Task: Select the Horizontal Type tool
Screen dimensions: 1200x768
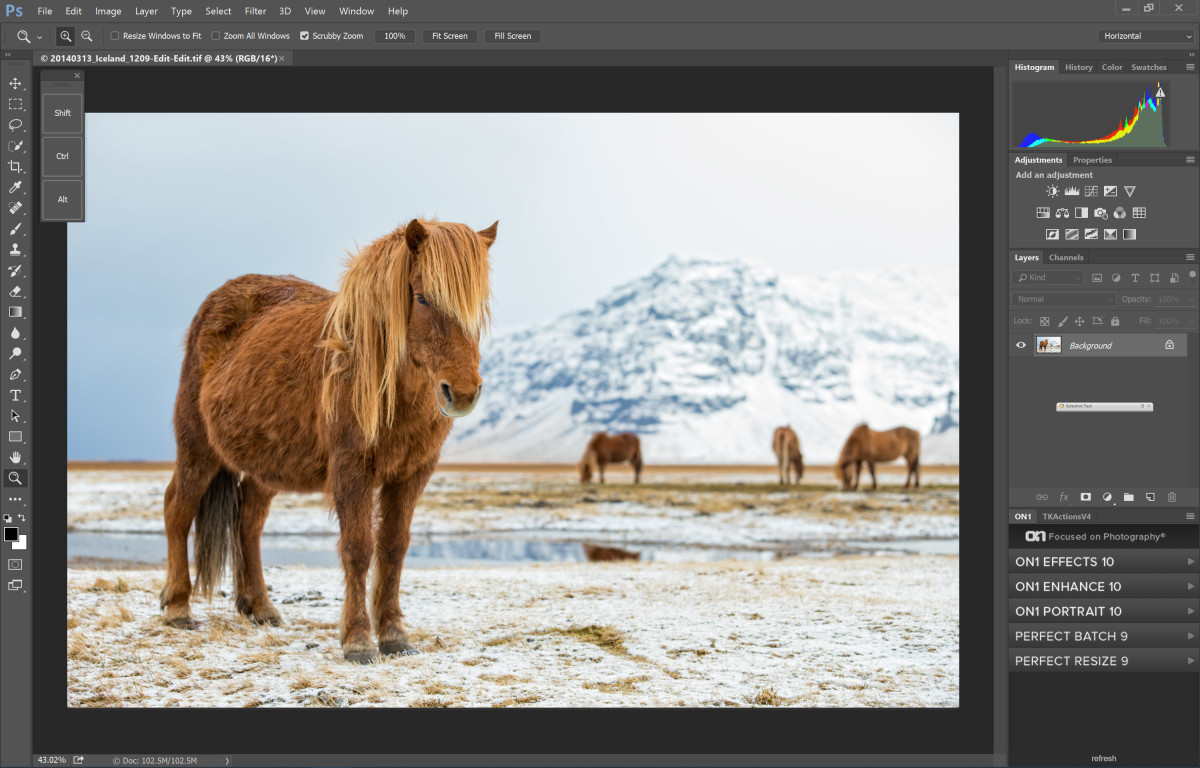Action: 15,395
